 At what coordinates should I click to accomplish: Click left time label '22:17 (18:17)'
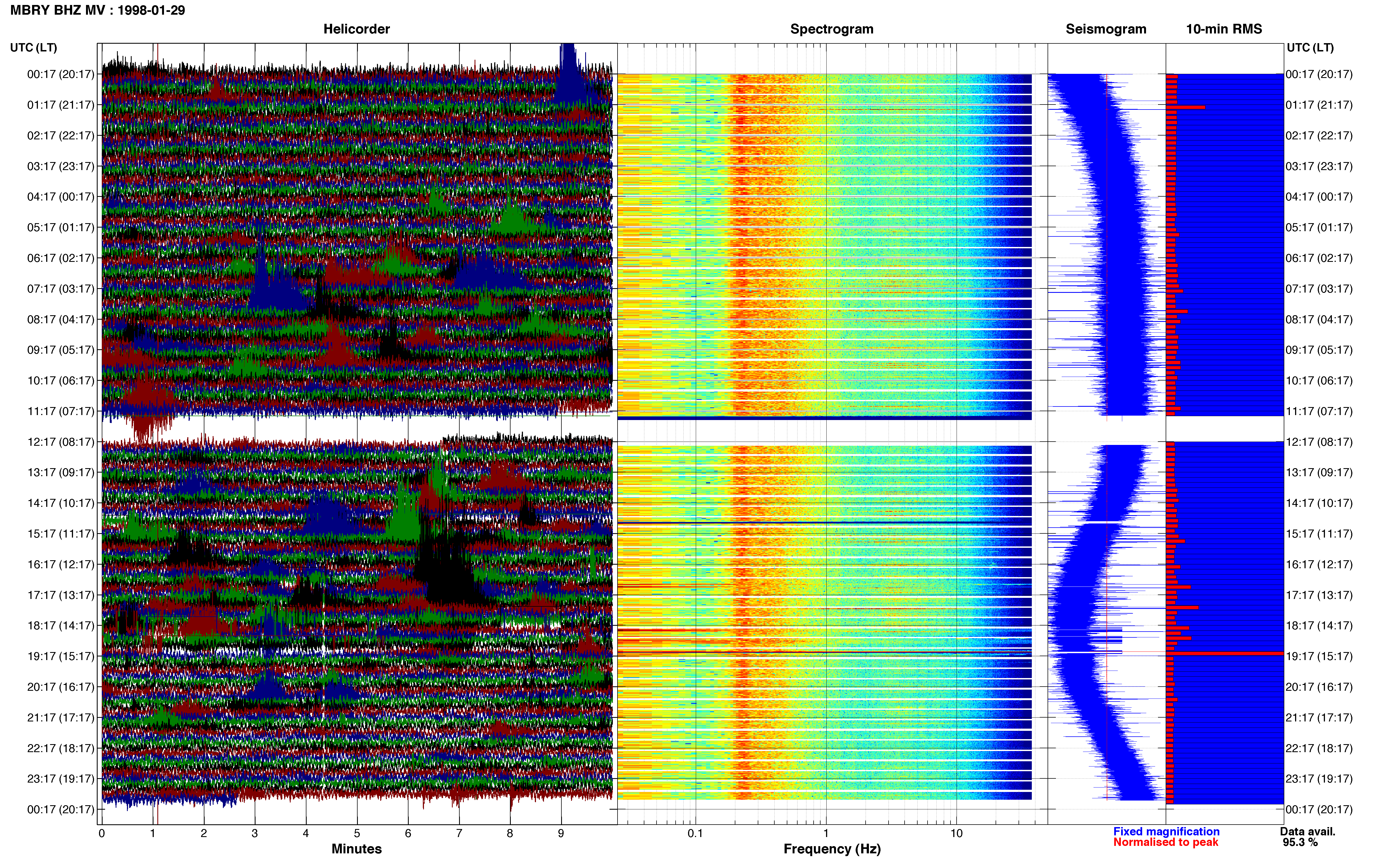click(61, 748)
